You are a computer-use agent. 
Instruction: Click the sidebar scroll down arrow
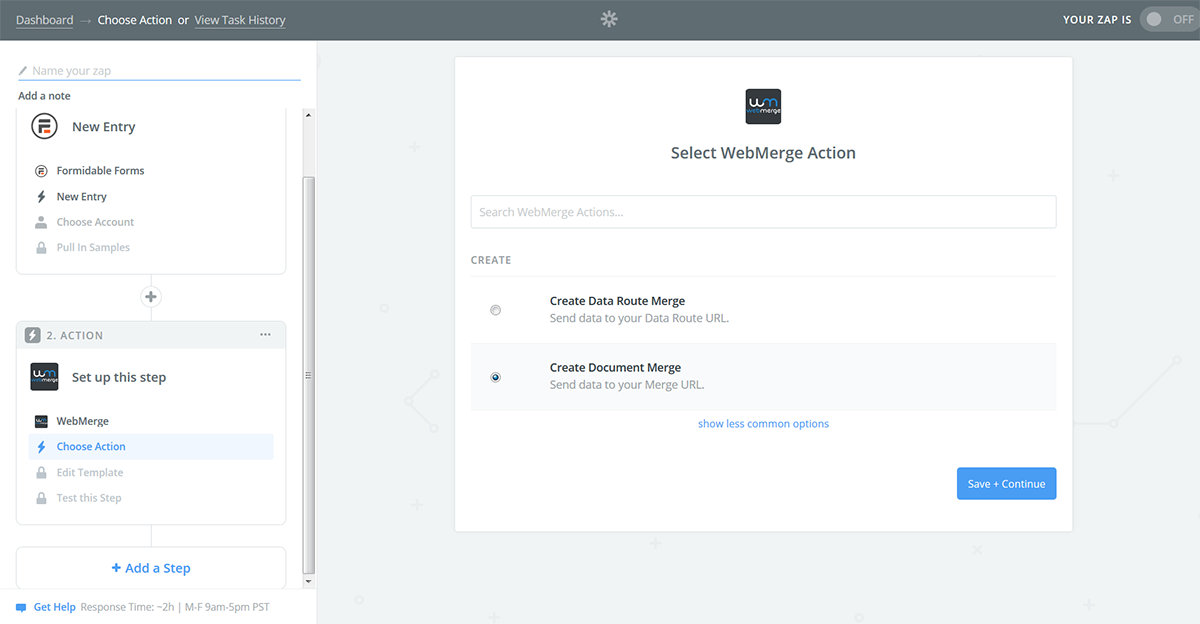(x=308, y=580)
